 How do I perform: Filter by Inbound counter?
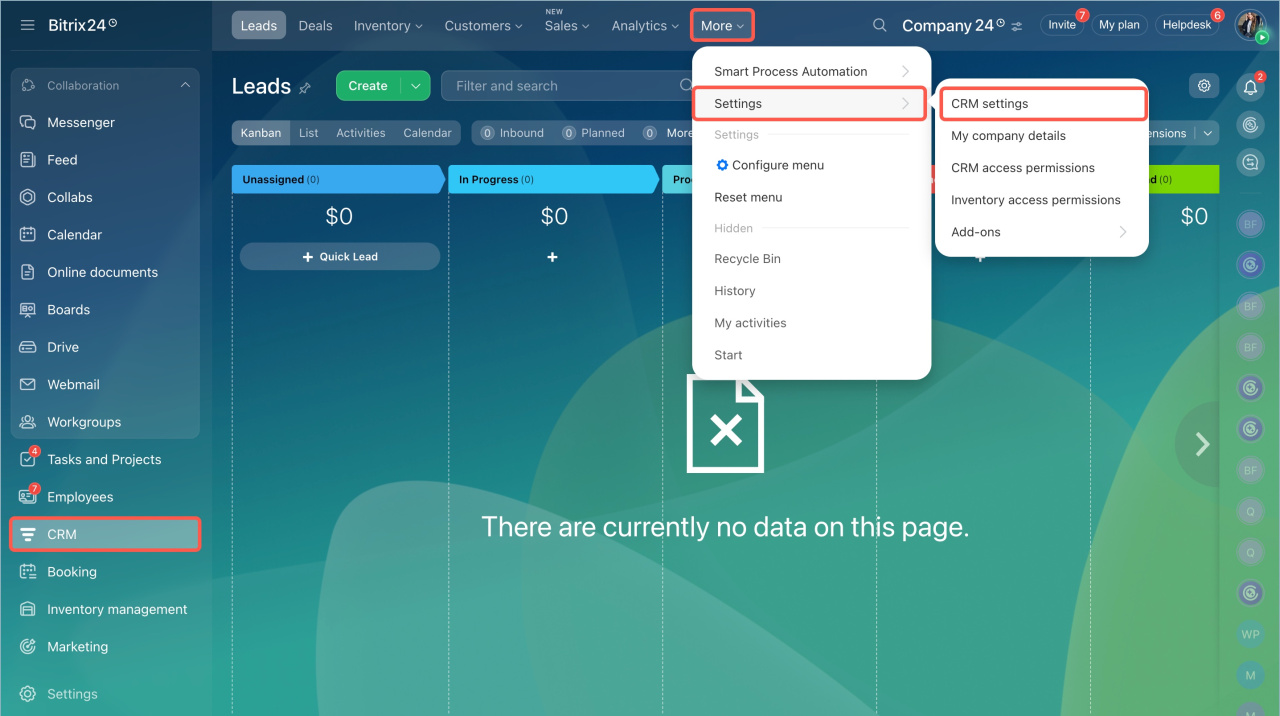click(x=512, y=133)
